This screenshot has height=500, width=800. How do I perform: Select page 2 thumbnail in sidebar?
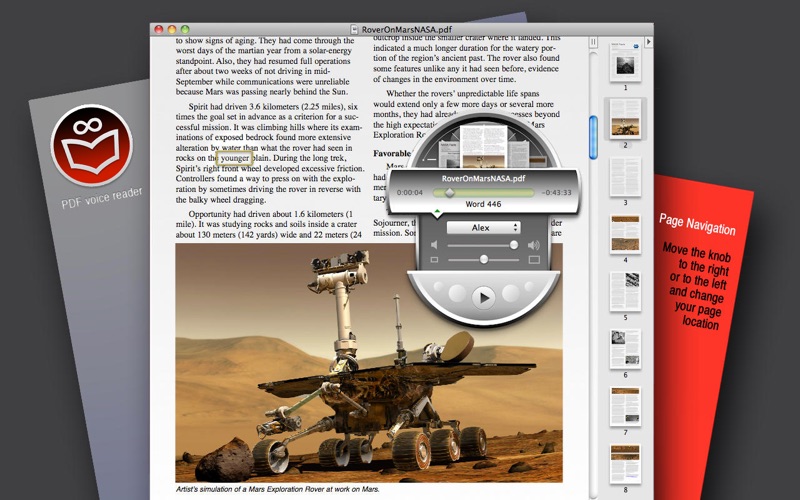click(x=626, y=119)
